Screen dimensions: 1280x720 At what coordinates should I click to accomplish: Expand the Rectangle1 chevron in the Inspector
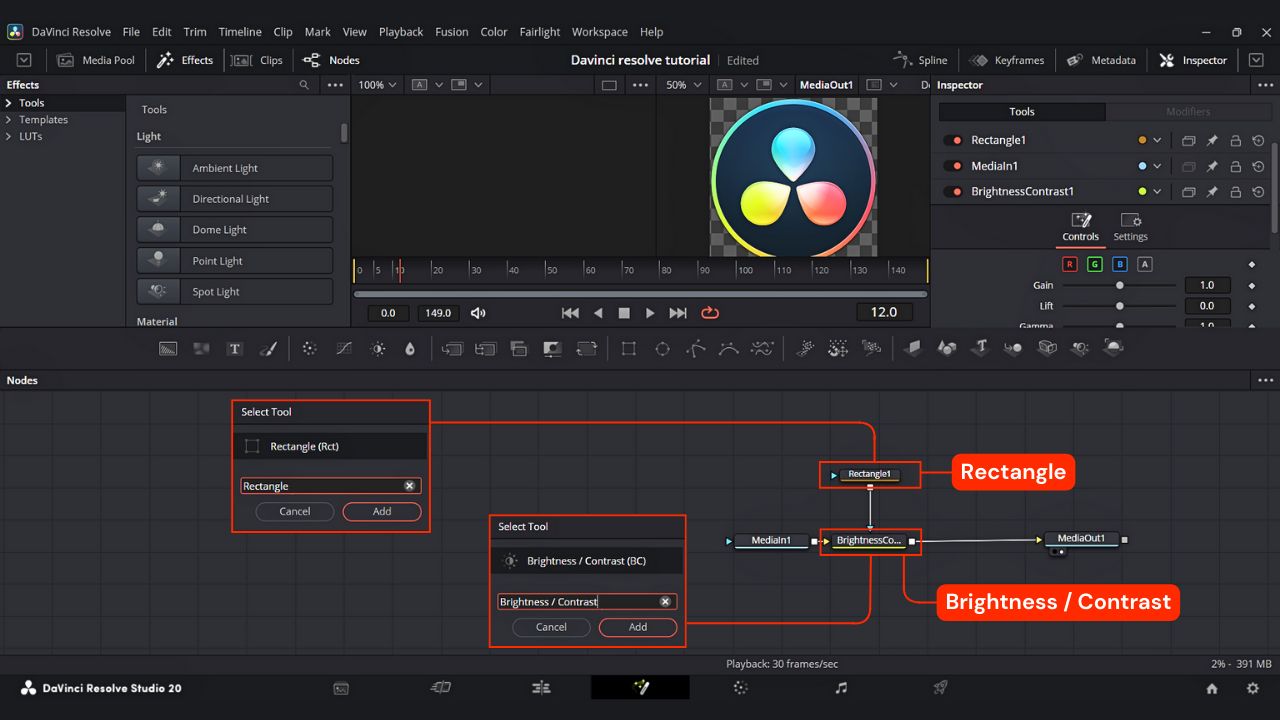pos(1158,141)
